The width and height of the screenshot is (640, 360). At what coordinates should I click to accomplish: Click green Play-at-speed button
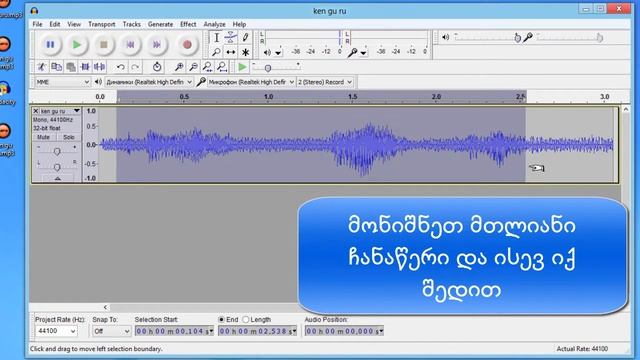click(x=242, y=67)
